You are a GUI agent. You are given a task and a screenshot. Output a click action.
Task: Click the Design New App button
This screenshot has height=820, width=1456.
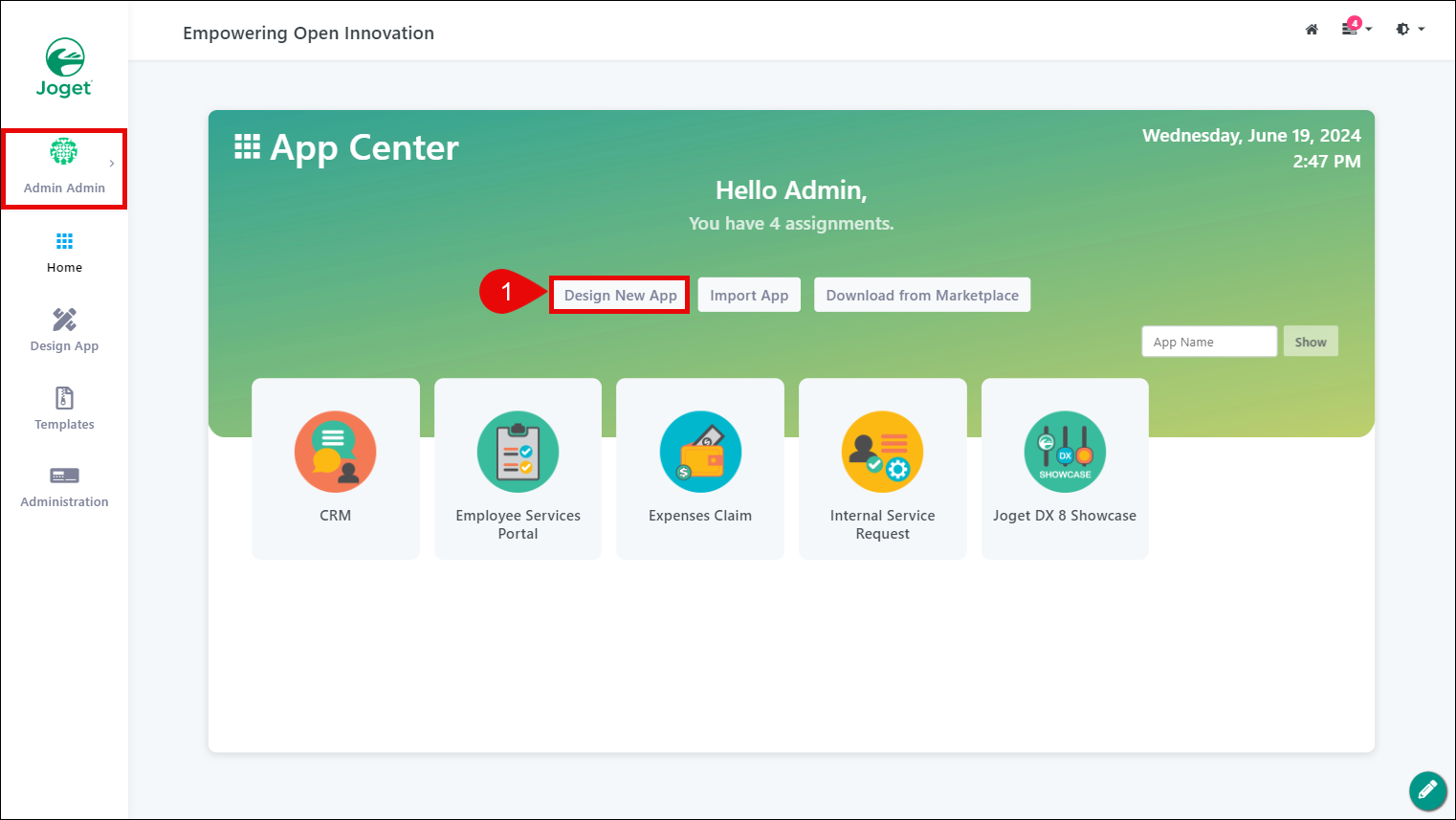(x=620, y=295)
